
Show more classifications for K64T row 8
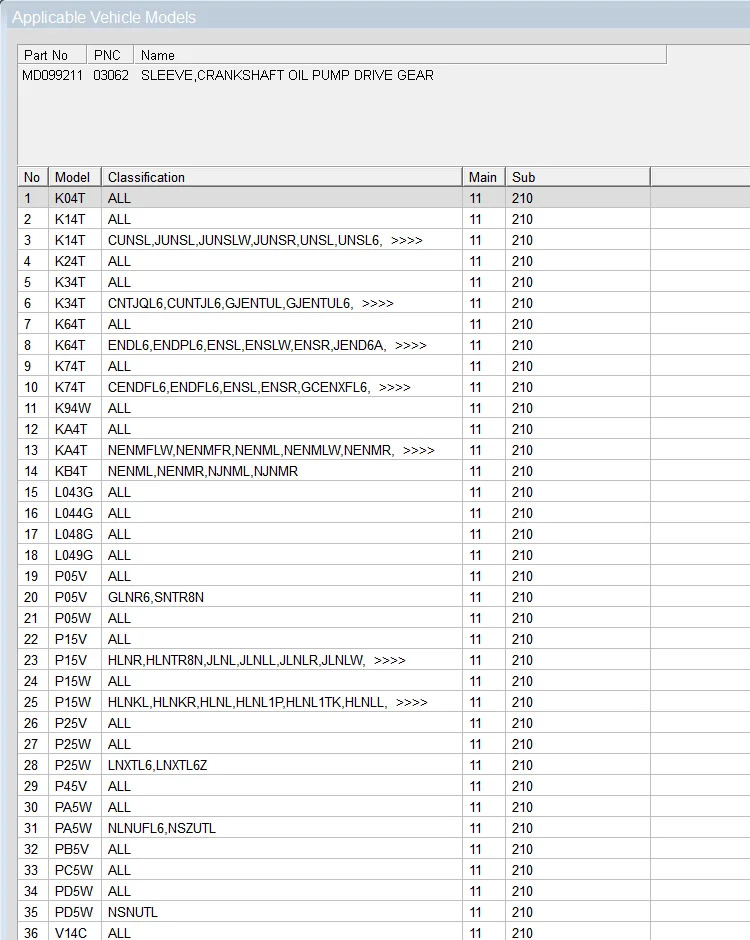pos(410,345)
